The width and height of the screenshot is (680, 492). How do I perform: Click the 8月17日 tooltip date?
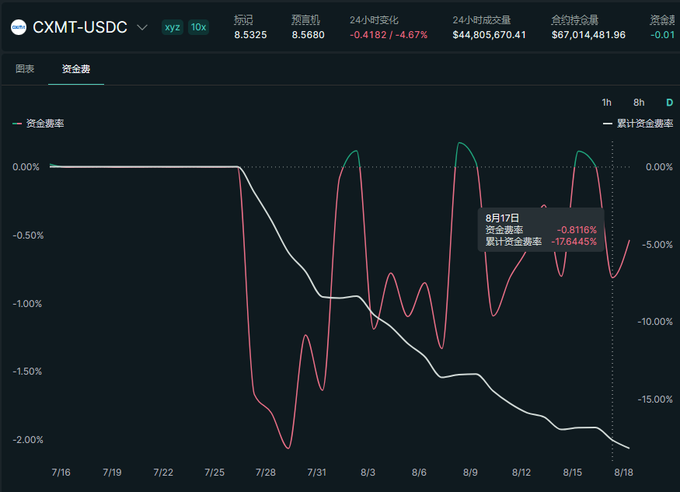pyautogui.click(x=502, y=218)
